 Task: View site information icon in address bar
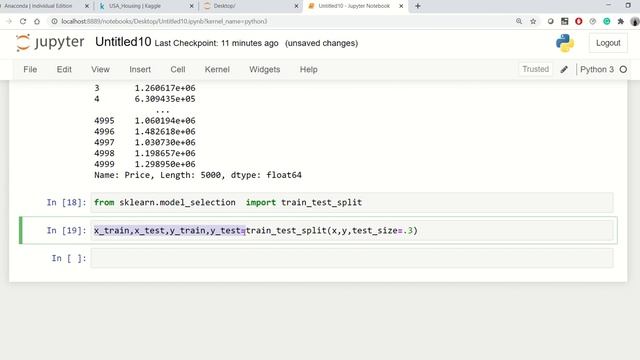(x=54, y=21)
